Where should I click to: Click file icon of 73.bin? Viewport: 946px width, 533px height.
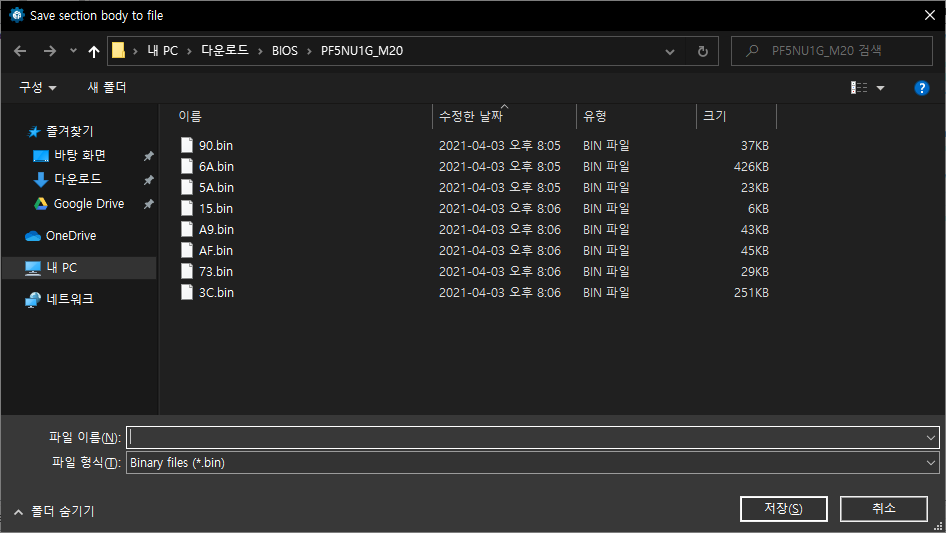[187, 271]
